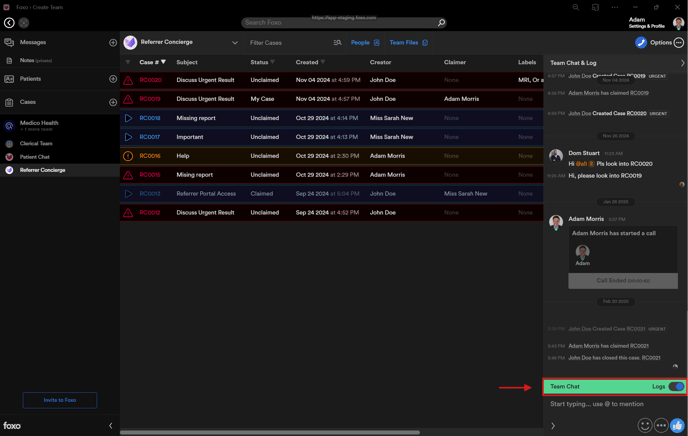Click the filter funnel icon in table header
This screenshot has height=436, width=688.
tap(128, 62)
